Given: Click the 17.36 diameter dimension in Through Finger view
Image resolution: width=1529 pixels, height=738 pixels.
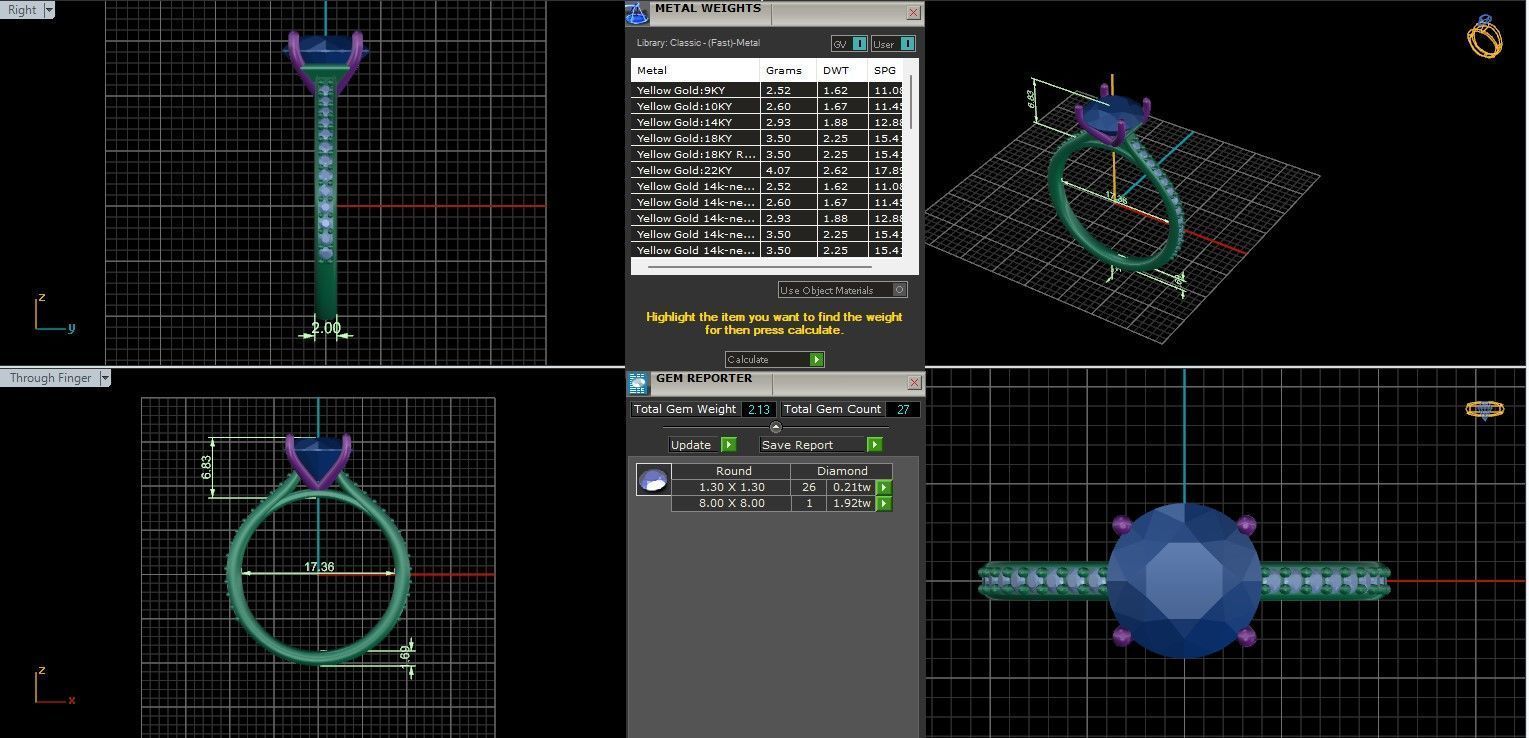Looking at the screenshot, I should [319, 567].
